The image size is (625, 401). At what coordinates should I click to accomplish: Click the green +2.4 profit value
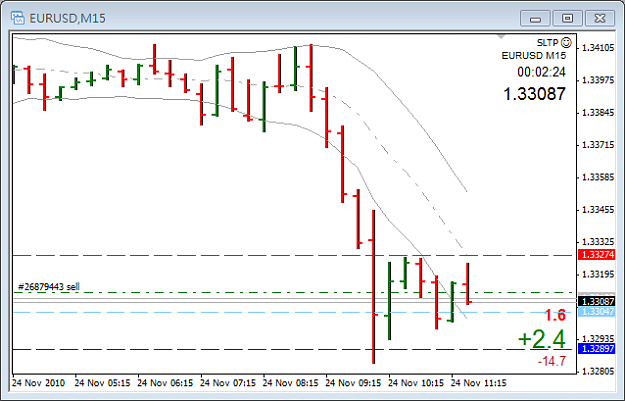tap(542, 339)
